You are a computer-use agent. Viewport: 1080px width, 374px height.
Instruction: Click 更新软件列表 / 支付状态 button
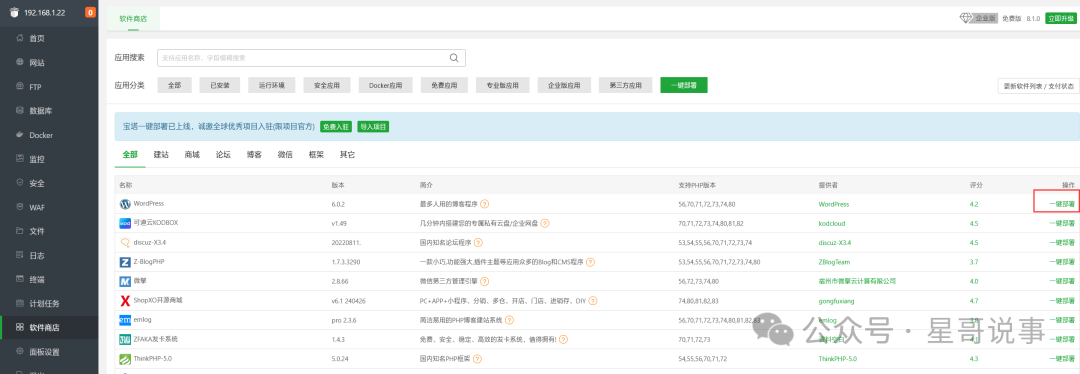coord(1039,86)
